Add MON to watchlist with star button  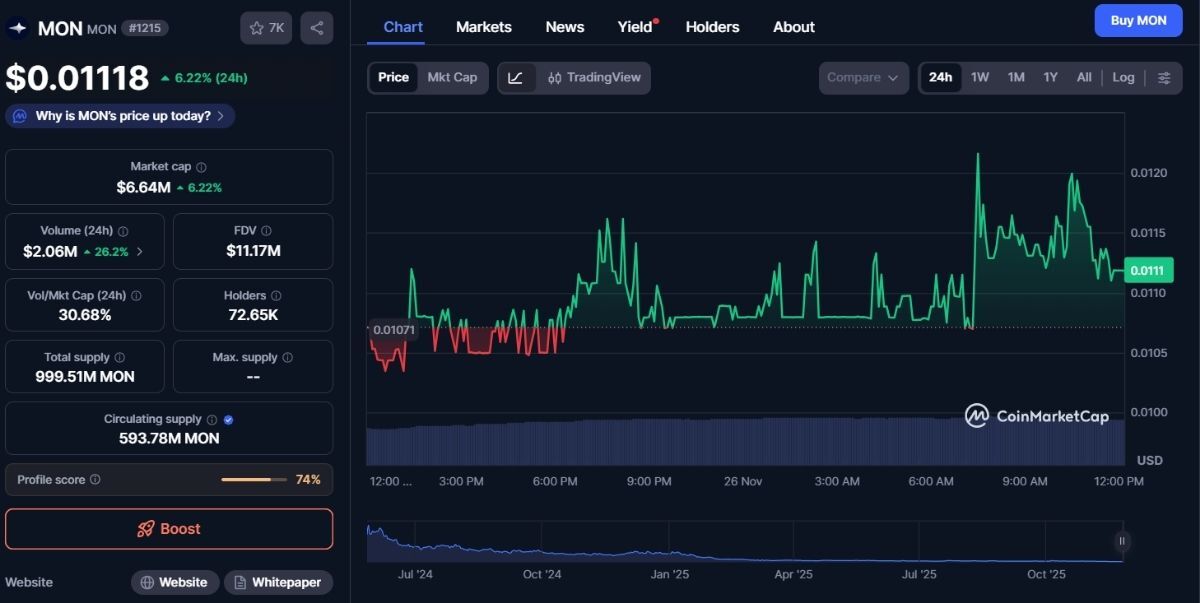(x=266, y=28)
